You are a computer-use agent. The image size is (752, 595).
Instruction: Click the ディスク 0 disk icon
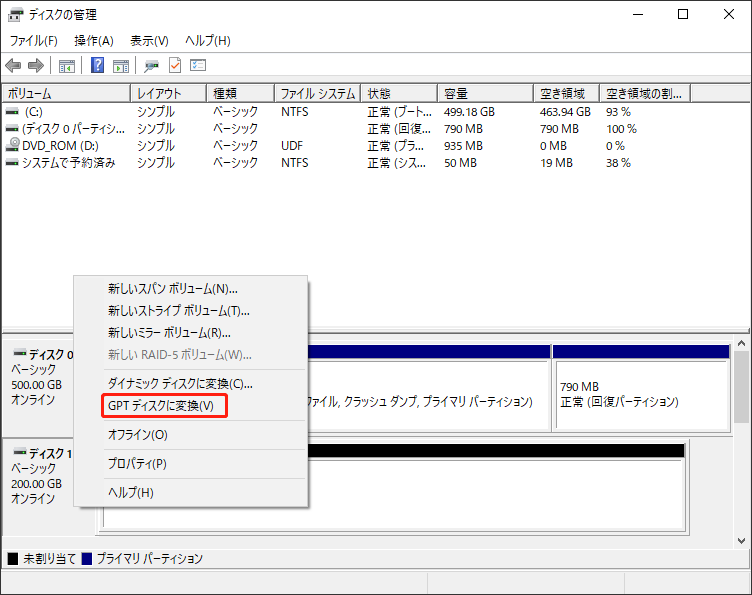click(x=20, y=353)
